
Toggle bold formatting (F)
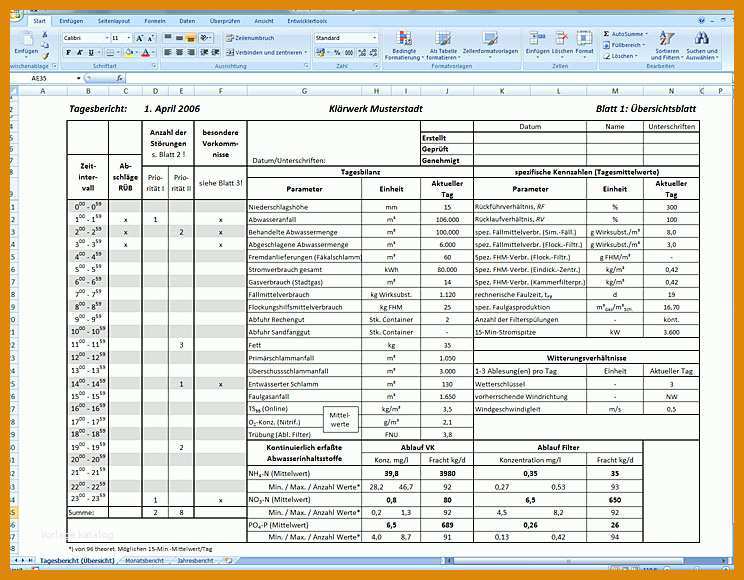pos(68,52)
